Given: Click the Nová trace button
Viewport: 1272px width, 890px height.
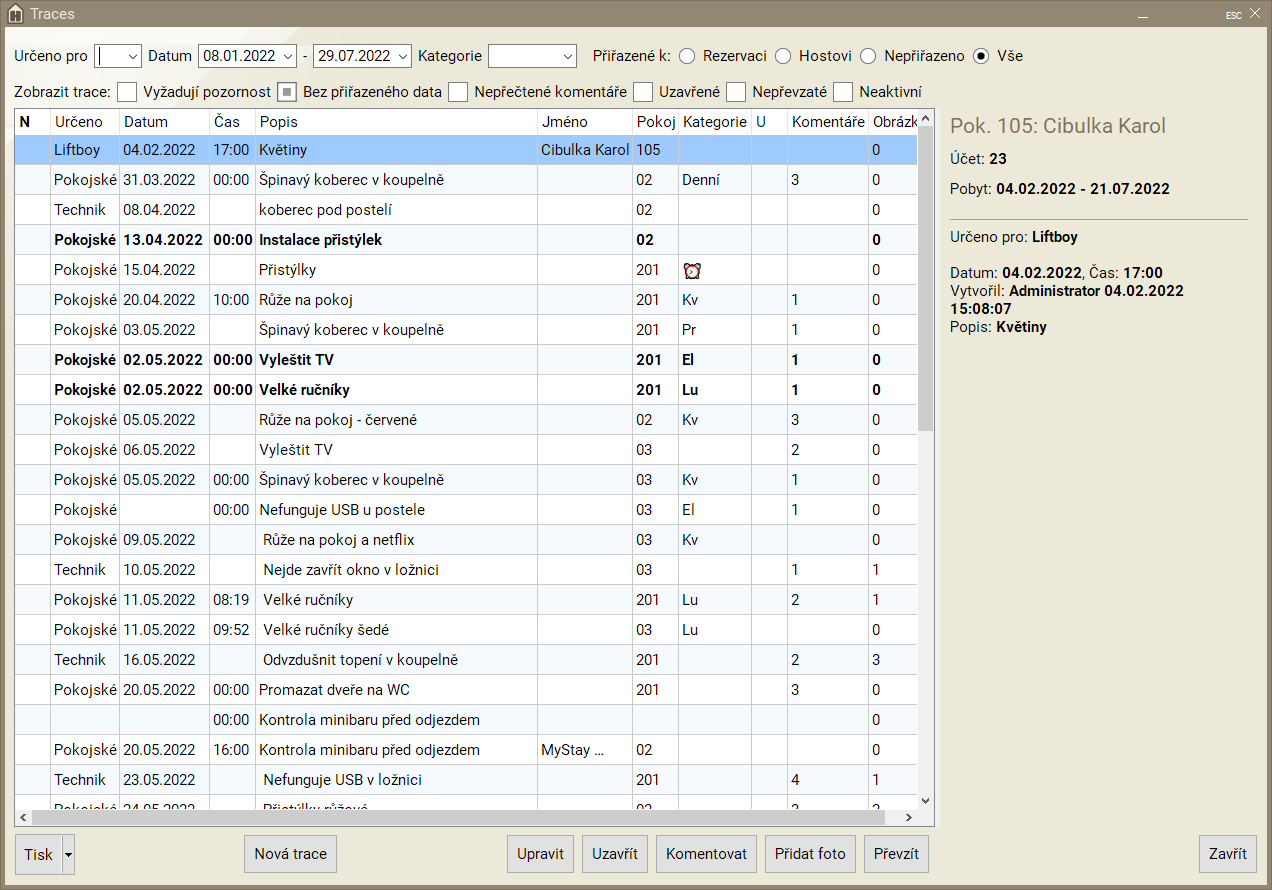Looking at the screenshot, I should pyautogui.click(x=291, y=854).
